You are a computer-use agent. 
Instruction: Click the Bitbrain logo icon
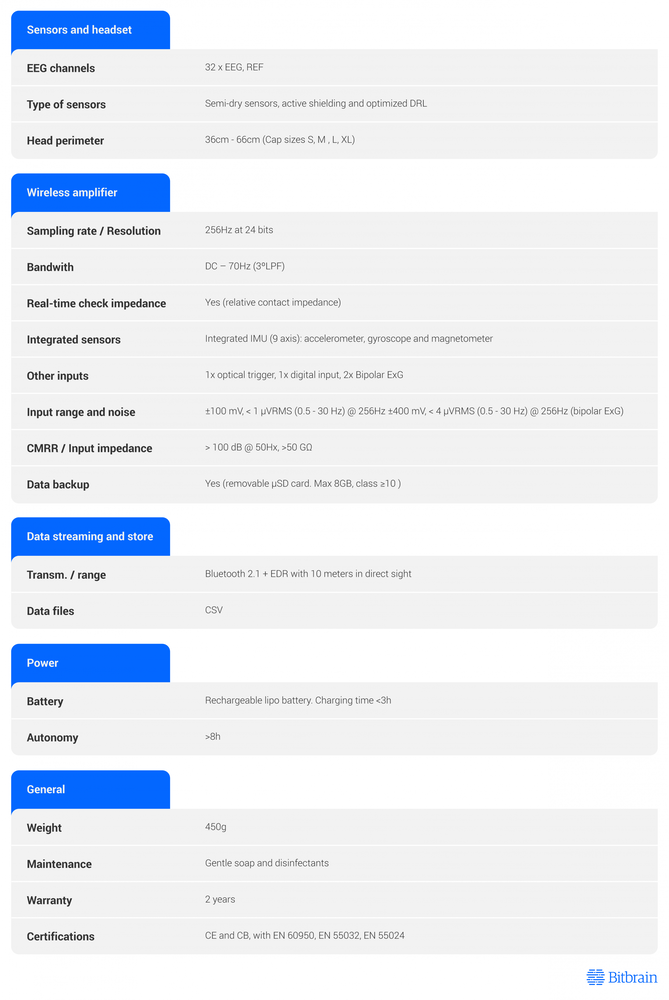tap(595, 977)
